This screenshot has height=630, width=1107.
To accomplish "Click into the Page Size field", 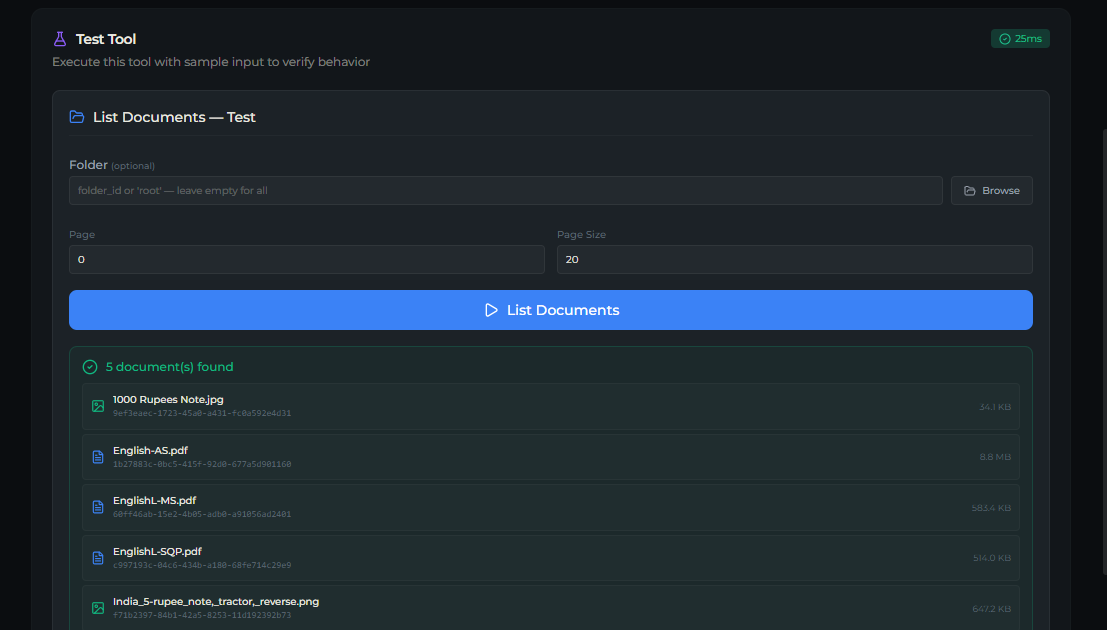I will tap(794, 259).
